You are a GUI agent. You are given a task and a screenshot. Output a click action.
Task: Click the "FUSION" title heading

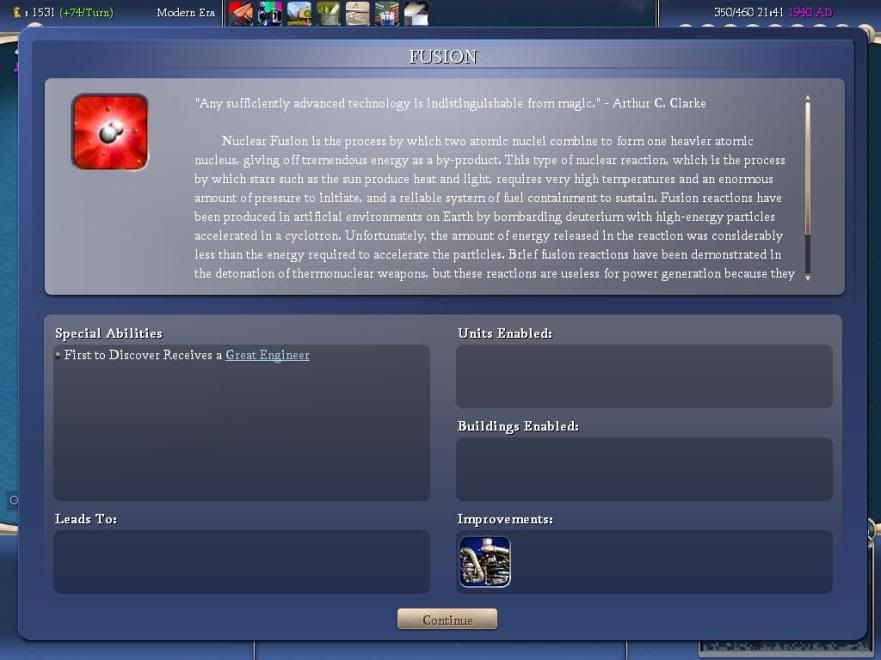tap(443, 57)
